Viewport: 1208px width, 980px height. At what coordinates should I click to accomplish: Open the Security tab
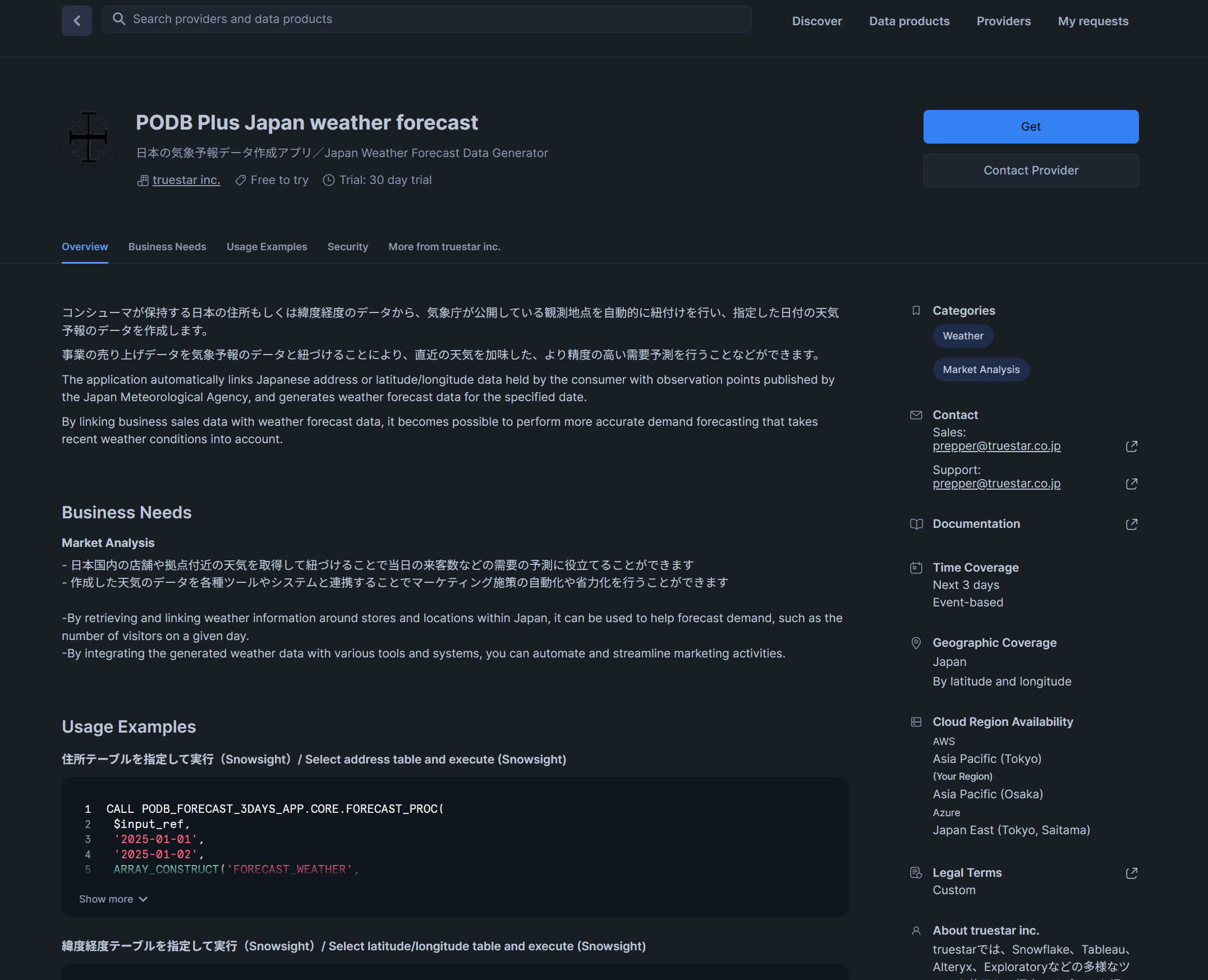click(x=348, y=247)
